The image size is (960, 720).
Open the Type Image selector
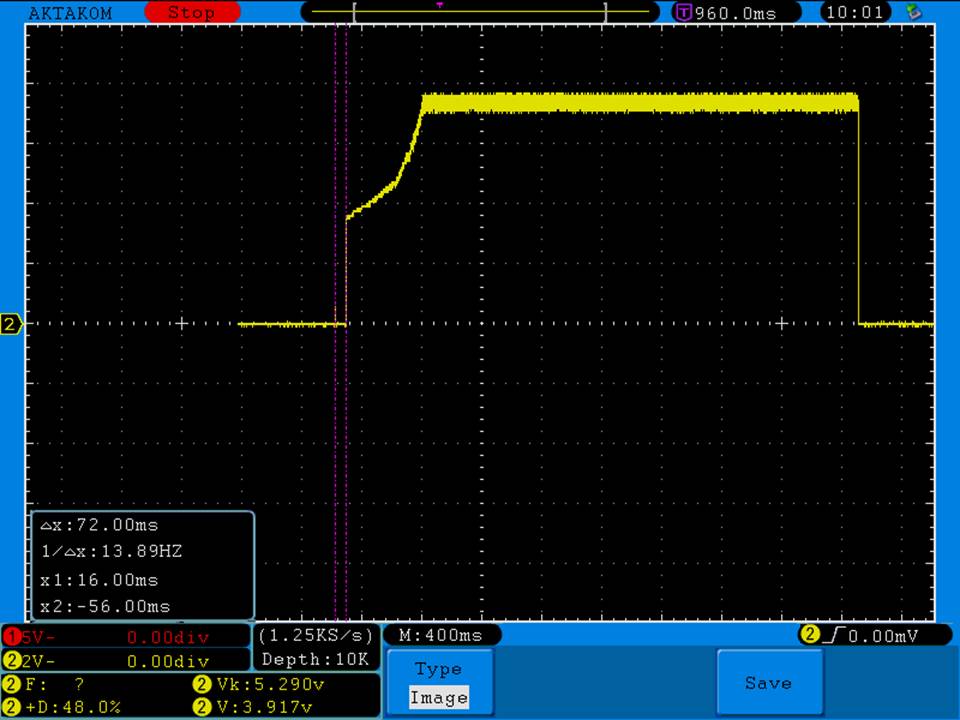438,683
